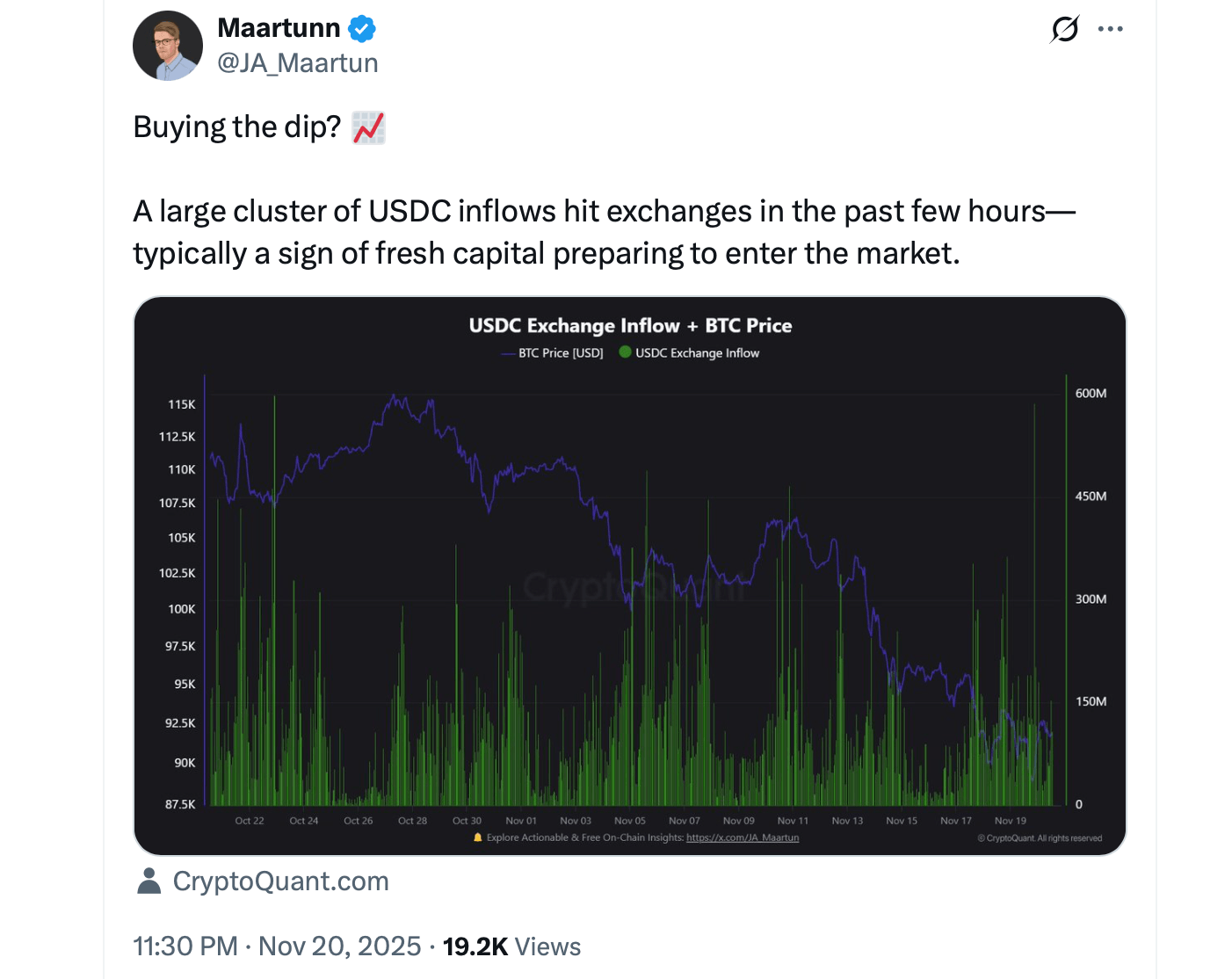1232x979 pixels.
Task: Click the CryptoQuant.com source label
Action: [280, 881]
